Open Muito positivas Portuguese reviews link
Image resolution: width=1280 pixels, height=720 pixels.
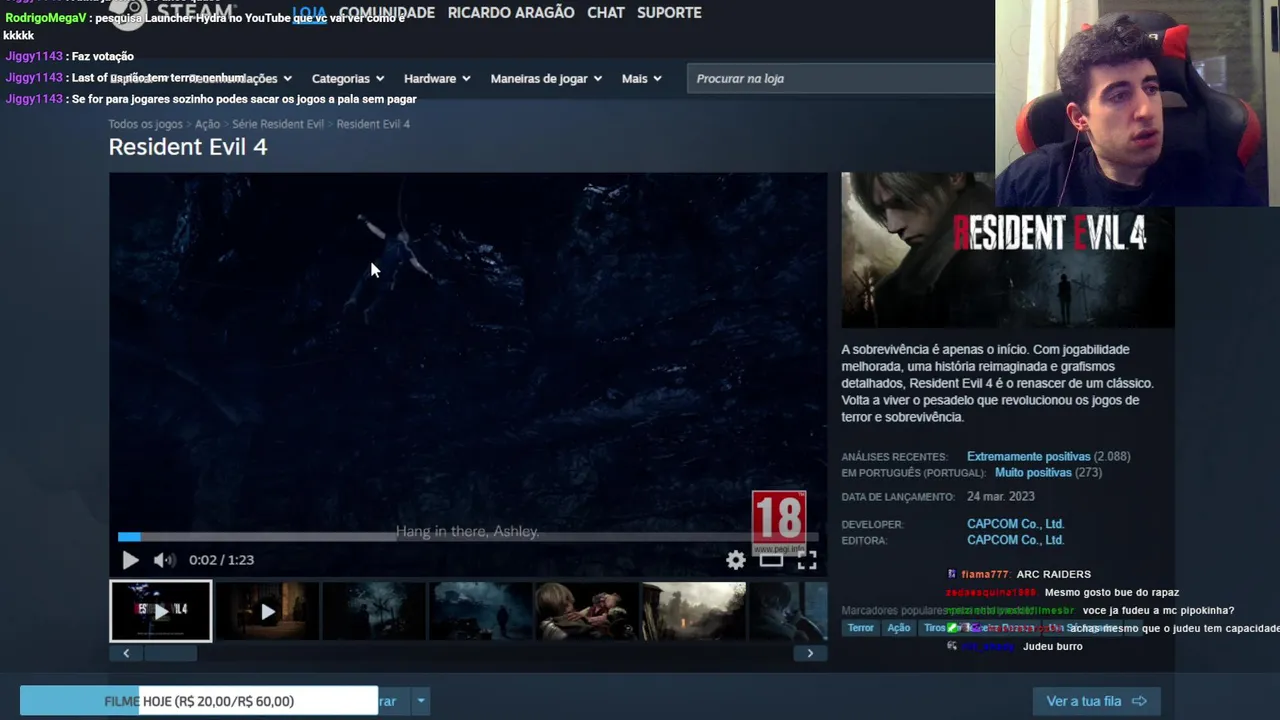[x=1033, y=472]
